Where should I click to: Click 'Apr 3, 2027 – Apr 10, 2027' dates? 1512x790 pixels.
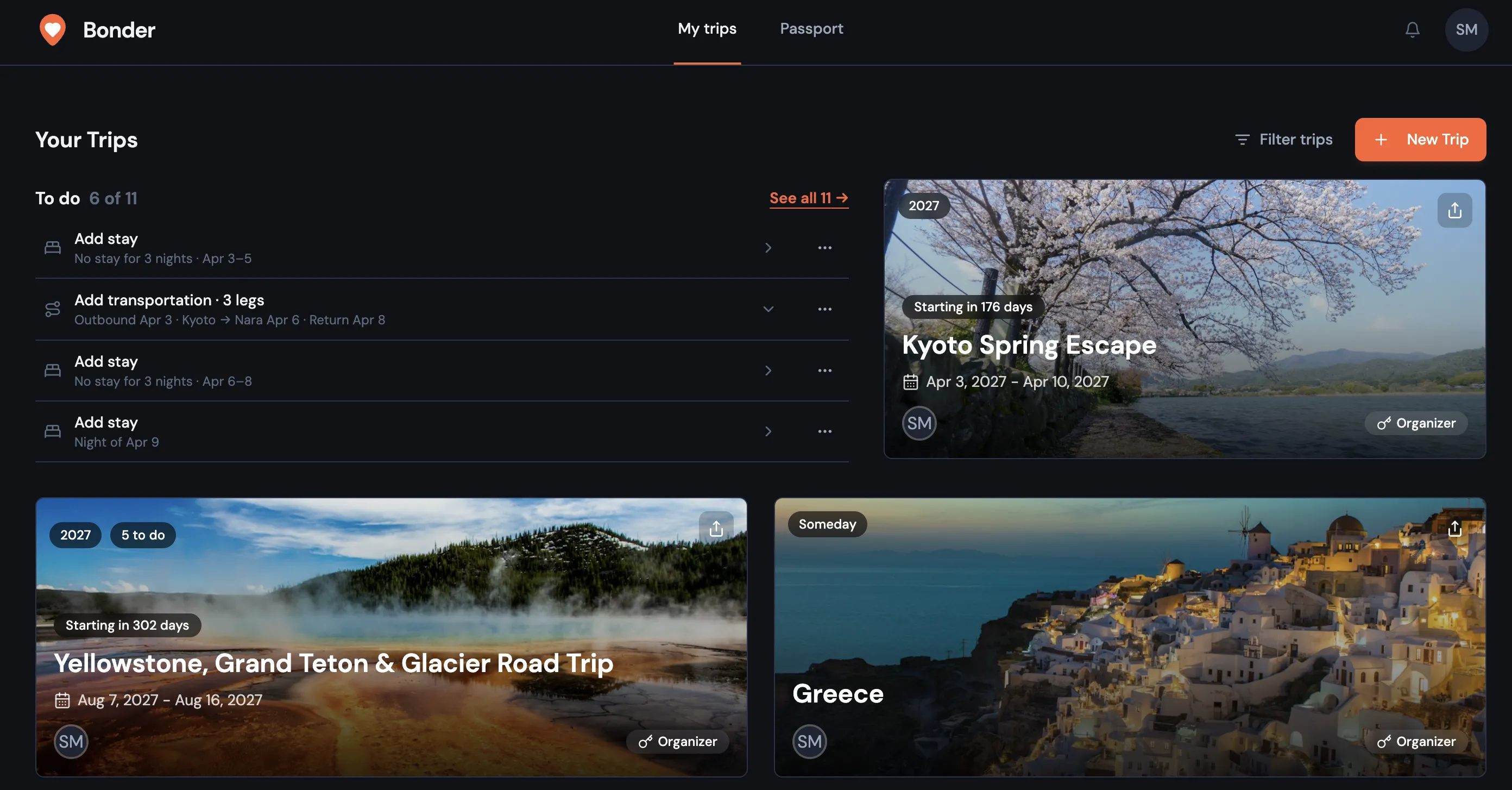pos(1017,382)
